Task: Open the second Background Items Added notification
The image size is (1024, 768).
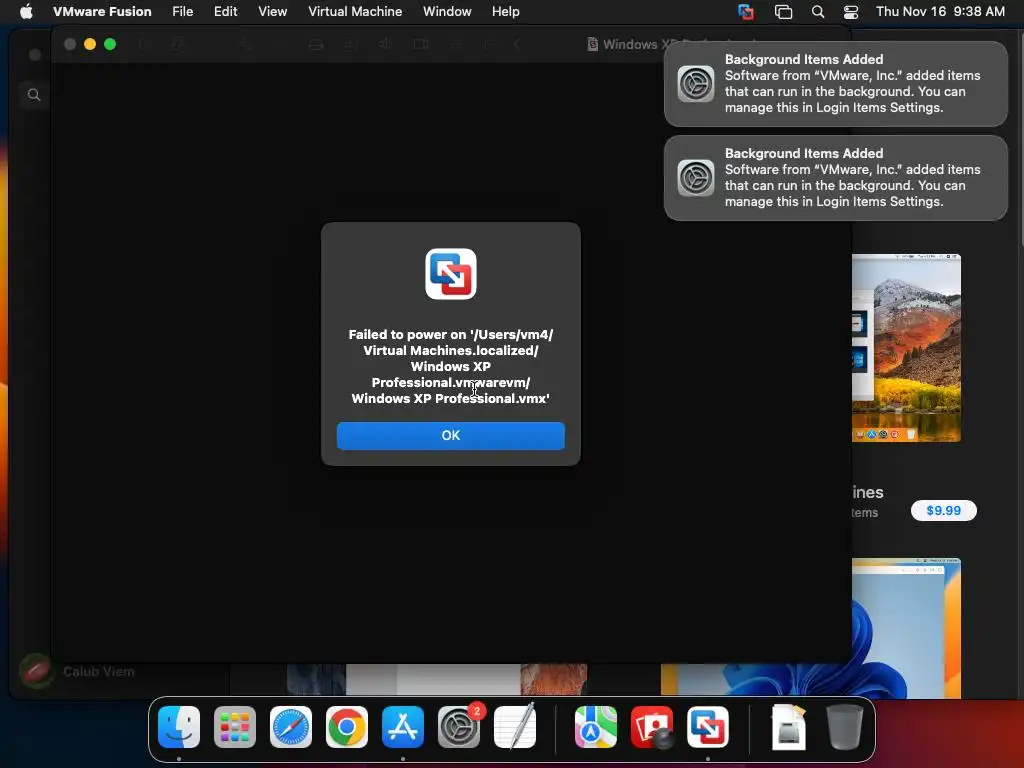Action: (836, 178)
